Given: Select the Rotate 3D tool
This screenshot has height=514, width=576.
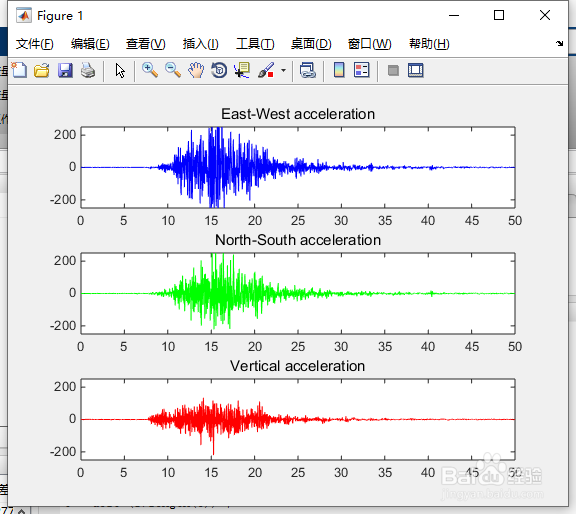Looking at the screenshot, I should [219, 70].
